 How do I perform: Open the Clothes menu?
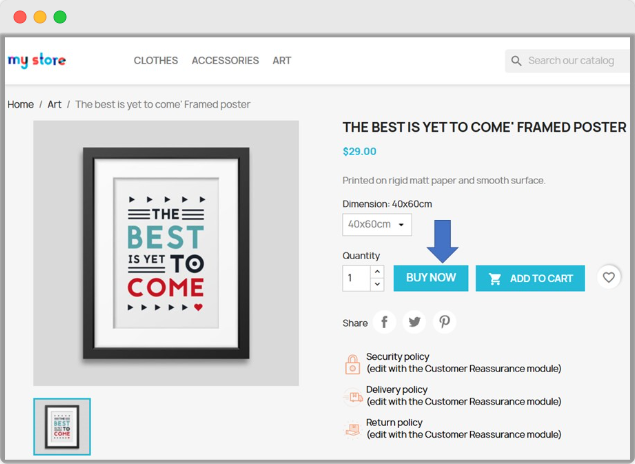click(x=156, y=61)
